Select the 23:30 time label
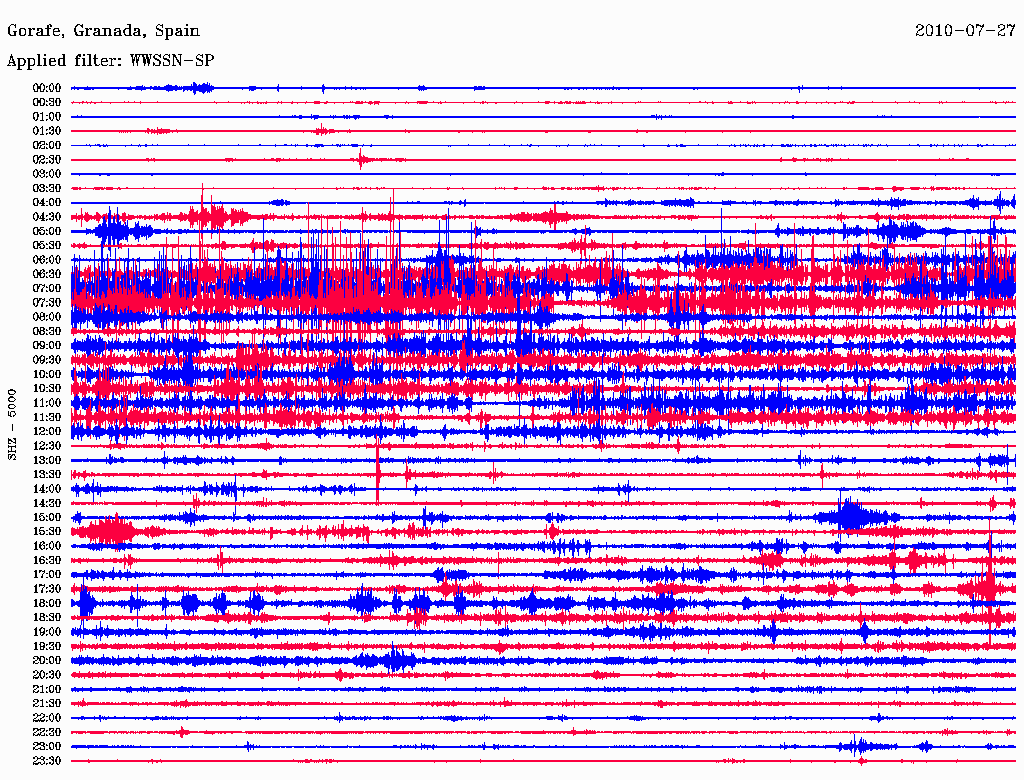 (46, 761)
